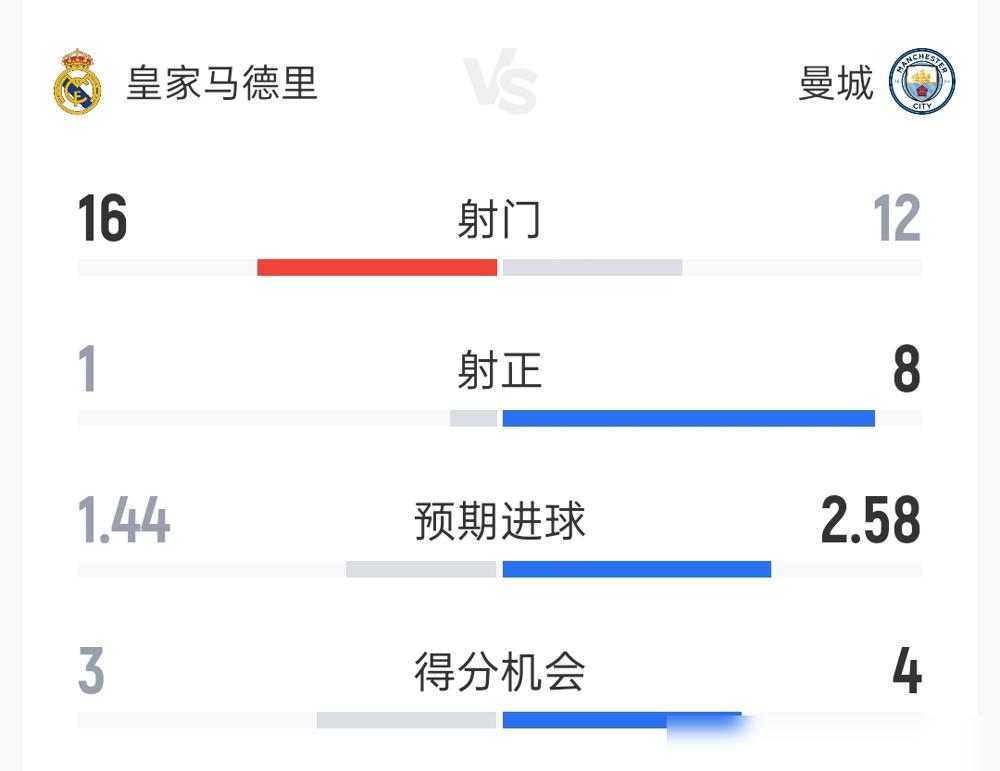
Task: Select the 得分机会 stat label
Action: pos(499,672)
